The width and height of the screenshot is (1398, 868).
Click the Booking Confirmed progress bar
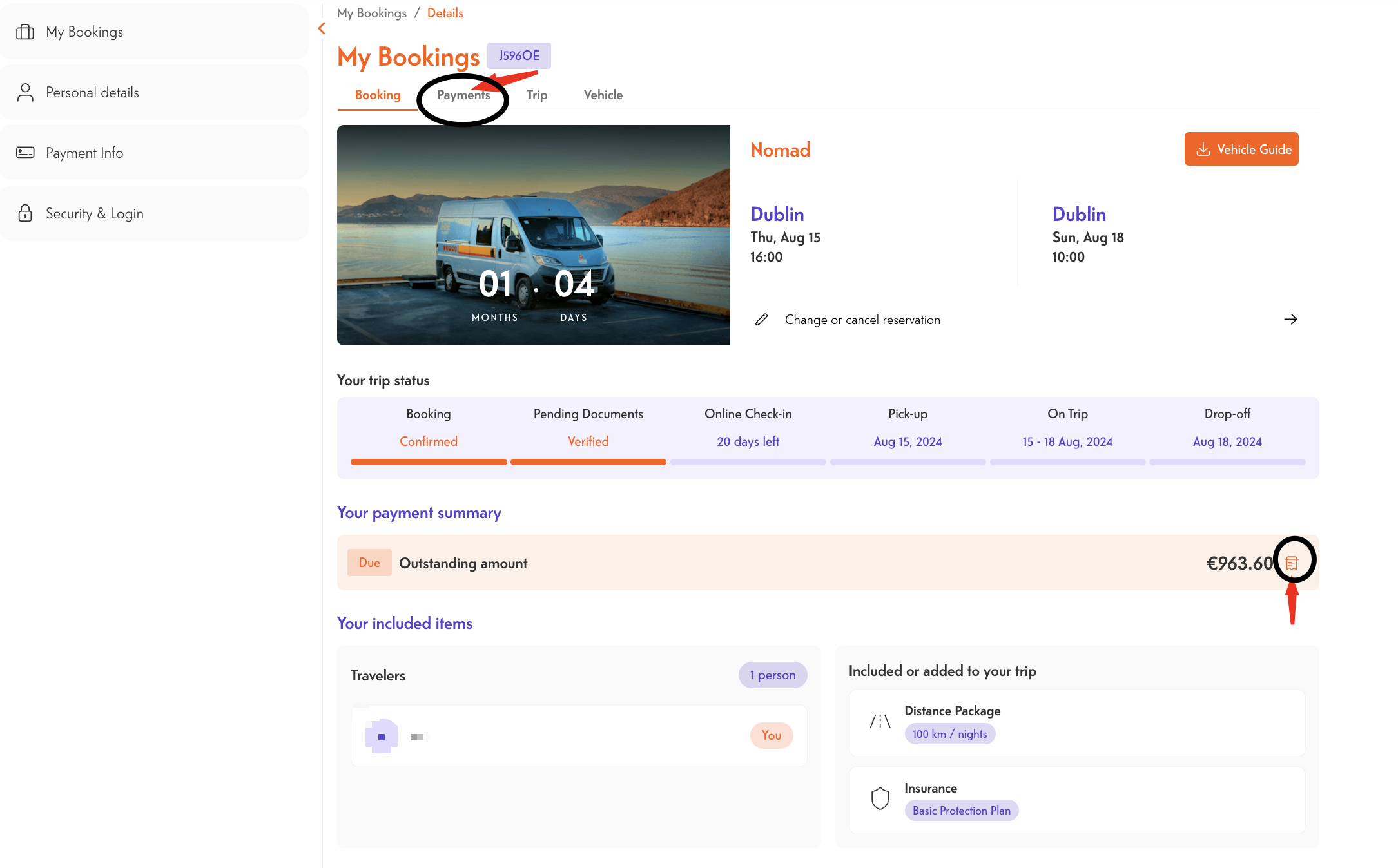point(429,462)
